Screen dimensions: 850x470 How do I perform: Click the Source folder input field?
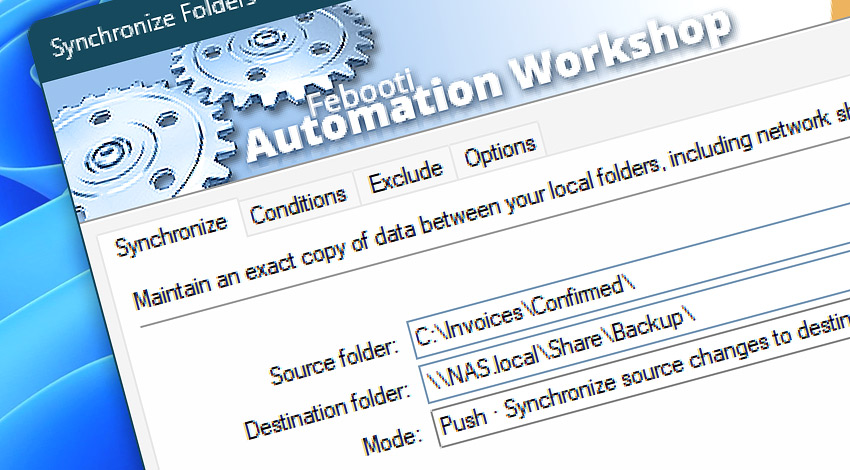tap(629, 283)
